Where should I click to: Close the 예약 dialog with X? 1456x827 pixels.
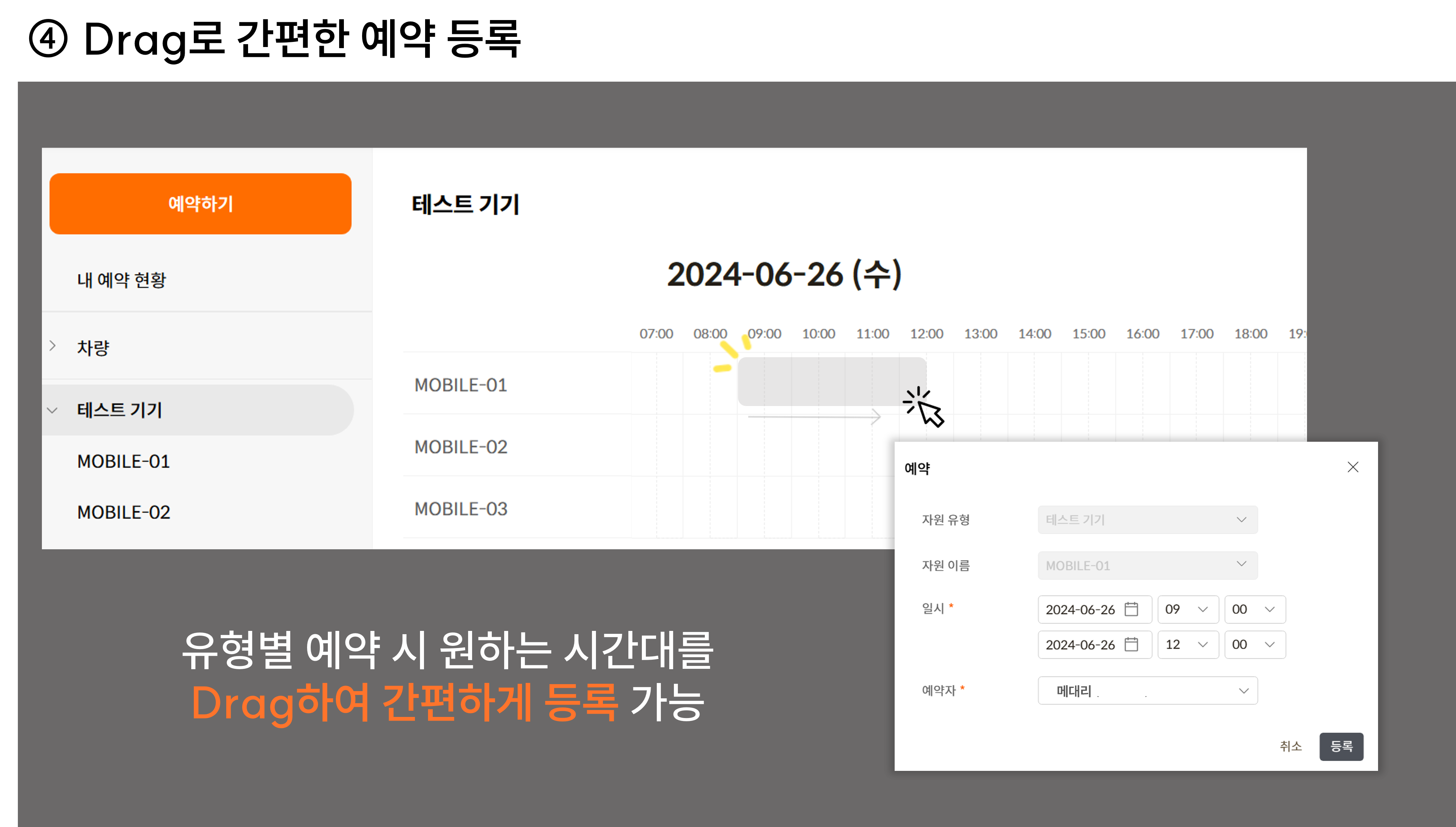pyautogui.click(x=1353, y=467)
